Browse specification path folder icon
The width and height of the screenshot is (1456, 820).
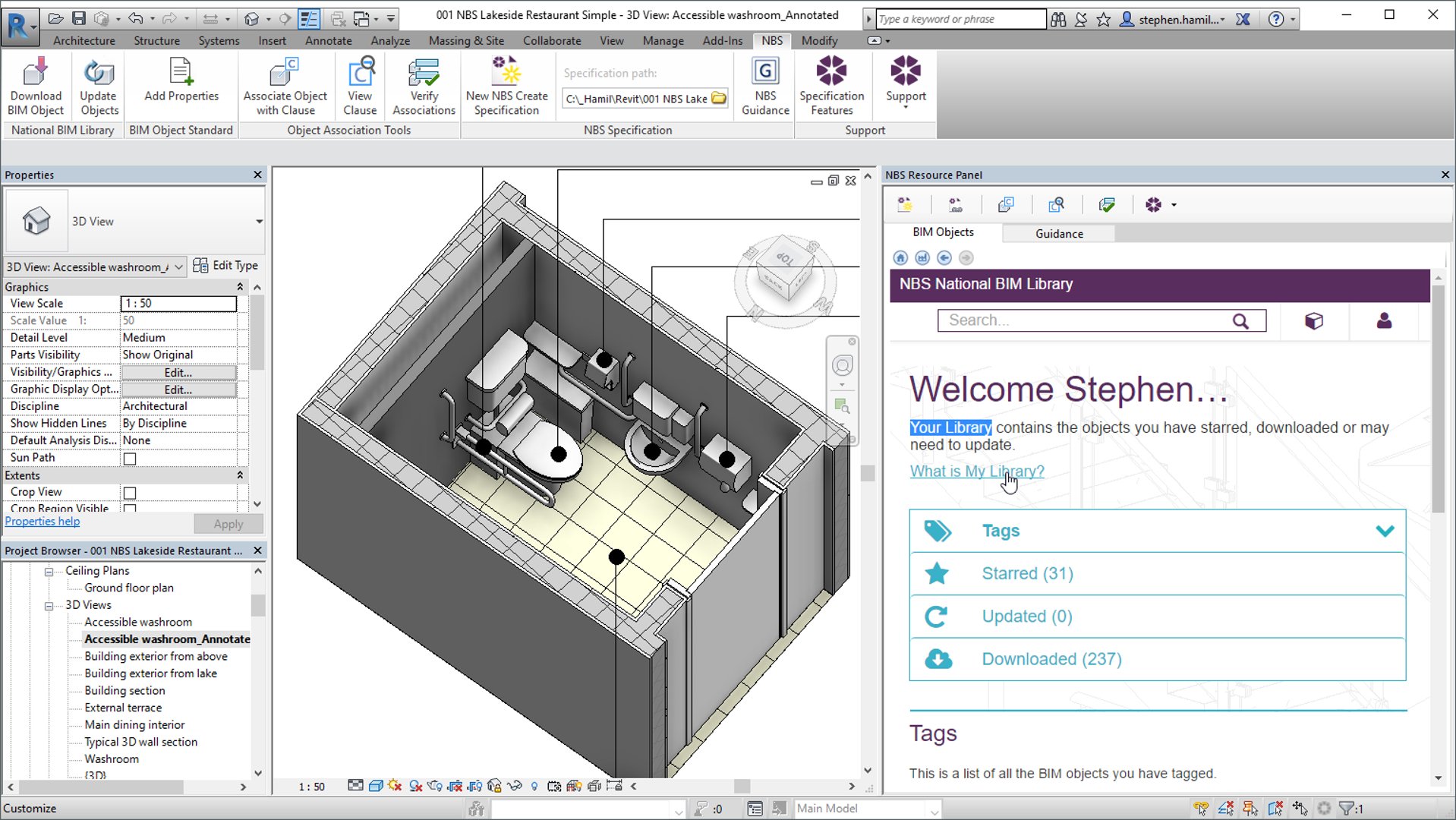click(719, 98)
